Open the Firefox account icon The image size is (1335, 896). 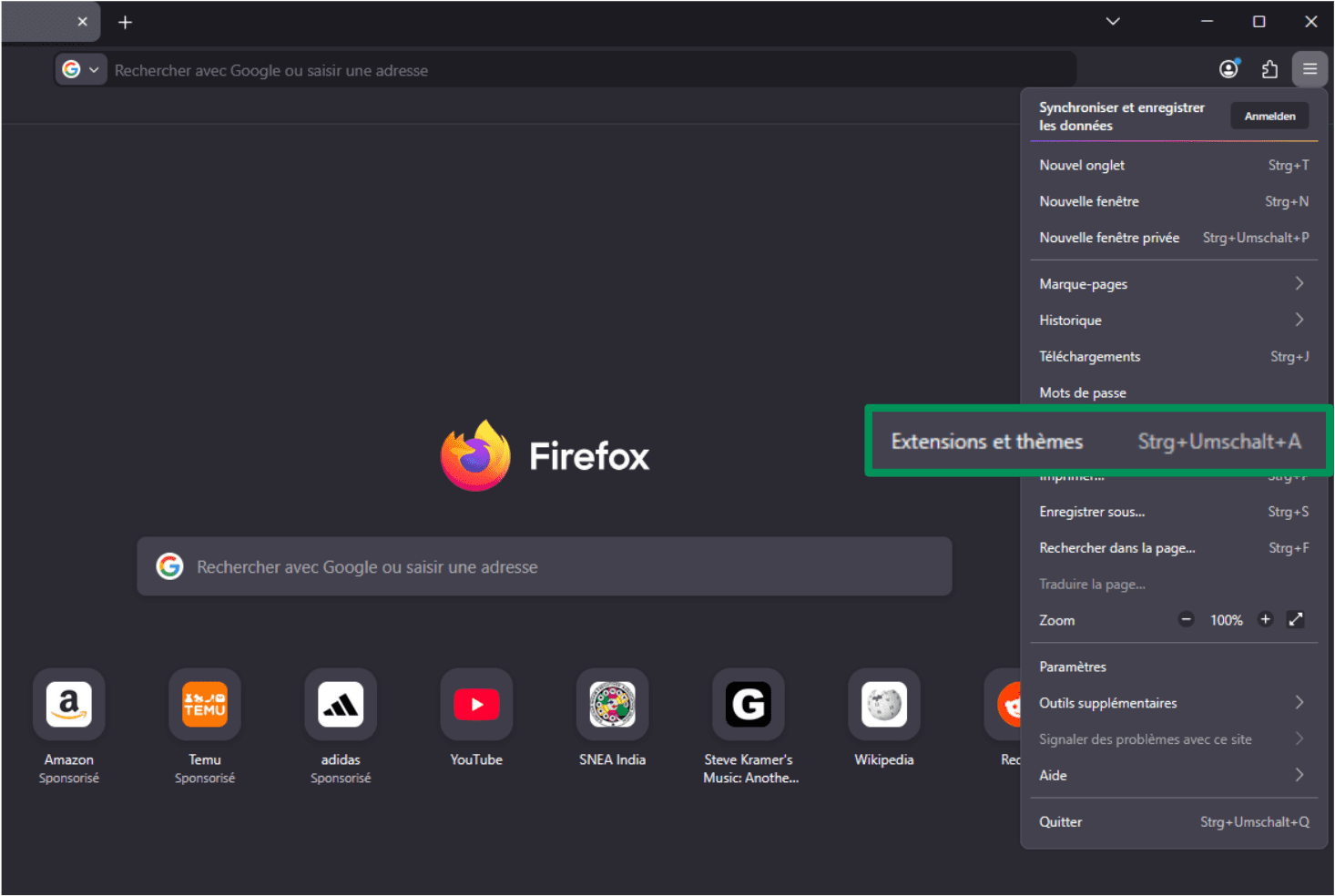(1228, 68)
